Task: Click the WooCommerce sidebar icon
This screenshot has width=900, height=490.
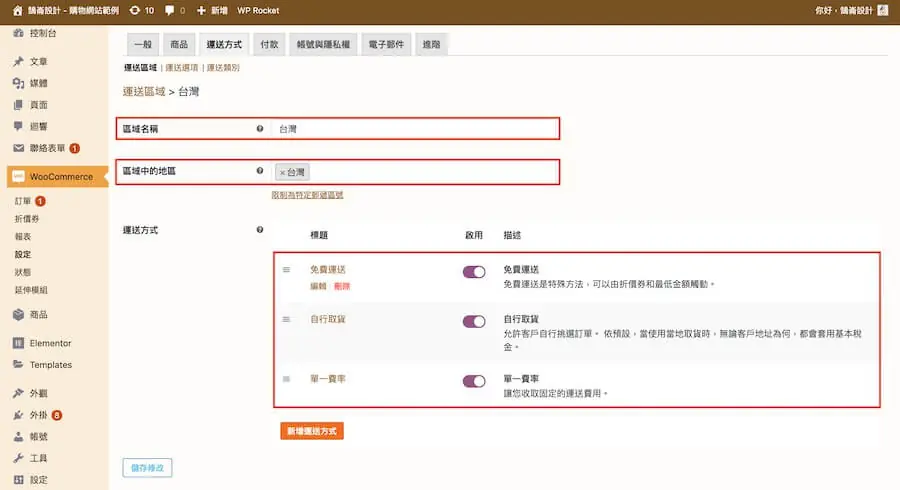Action: coord(18,177)
